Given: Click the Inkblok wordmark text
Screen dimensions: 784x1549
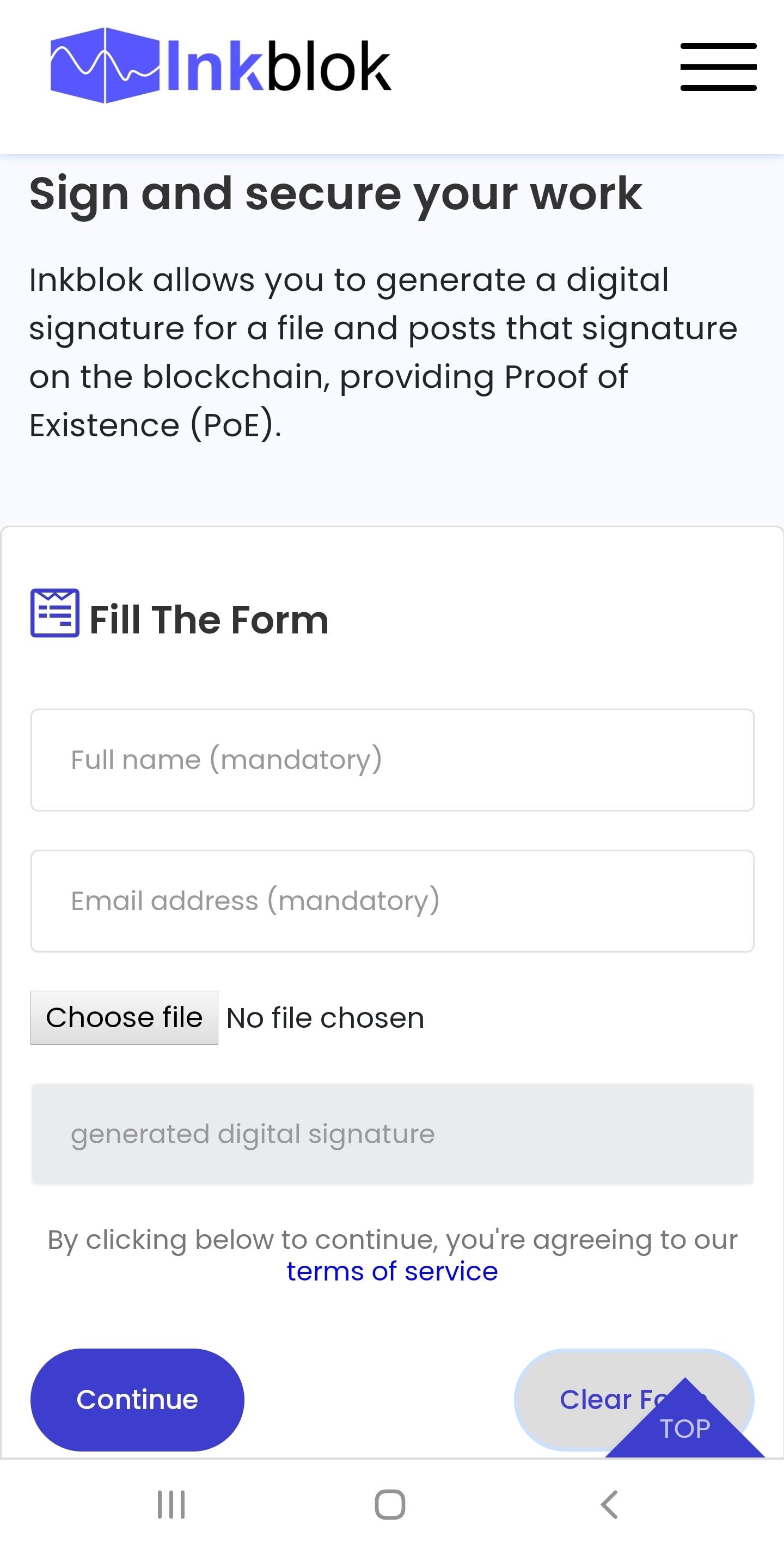Looking at the screenshot, I should coord(278,66).
